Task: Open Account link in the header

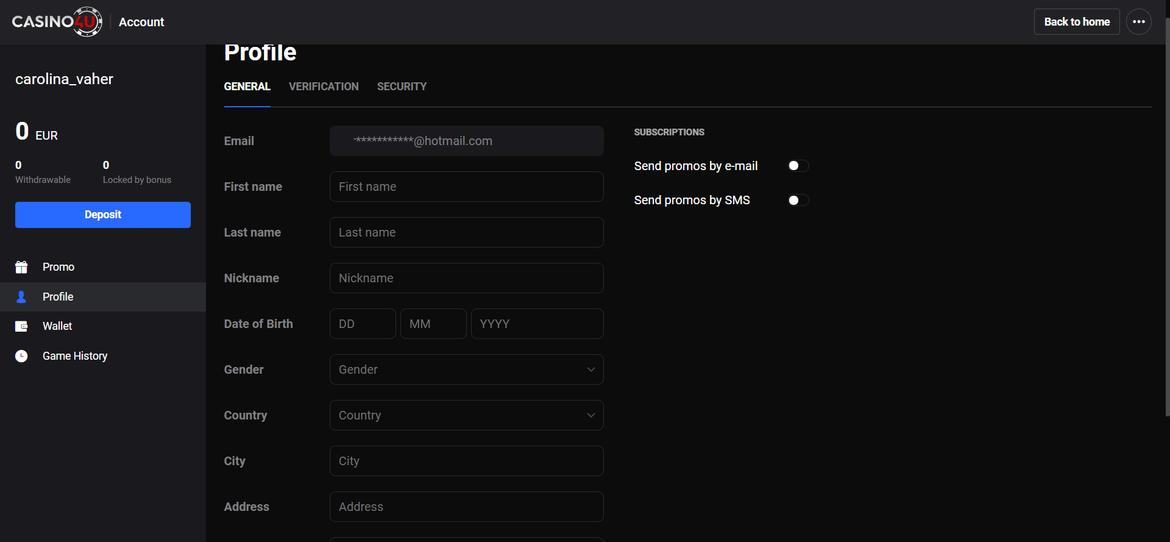Action: (141, 22)
